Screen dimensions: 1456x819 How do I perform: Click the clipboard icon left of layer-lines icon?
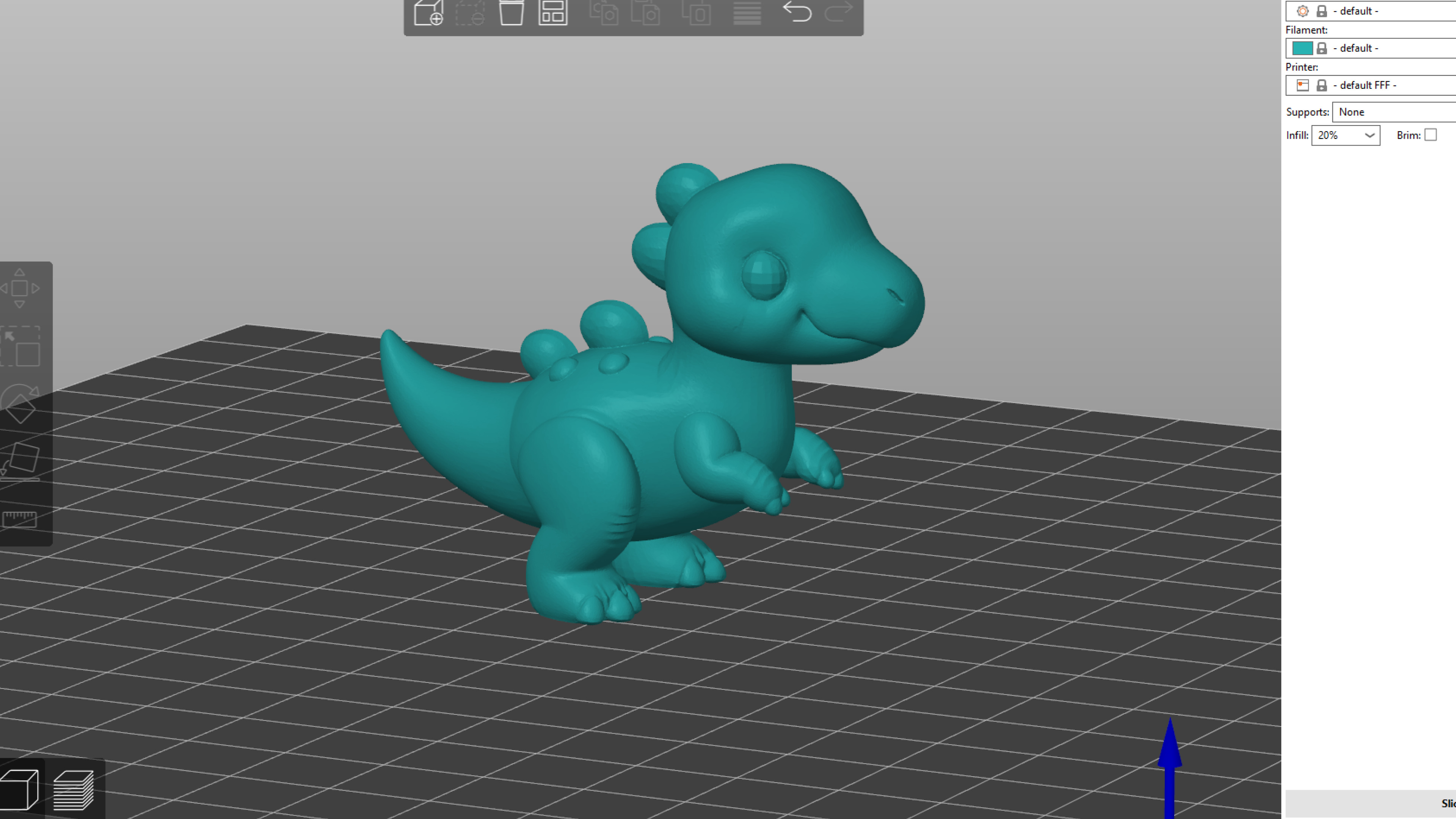(696, 13)
